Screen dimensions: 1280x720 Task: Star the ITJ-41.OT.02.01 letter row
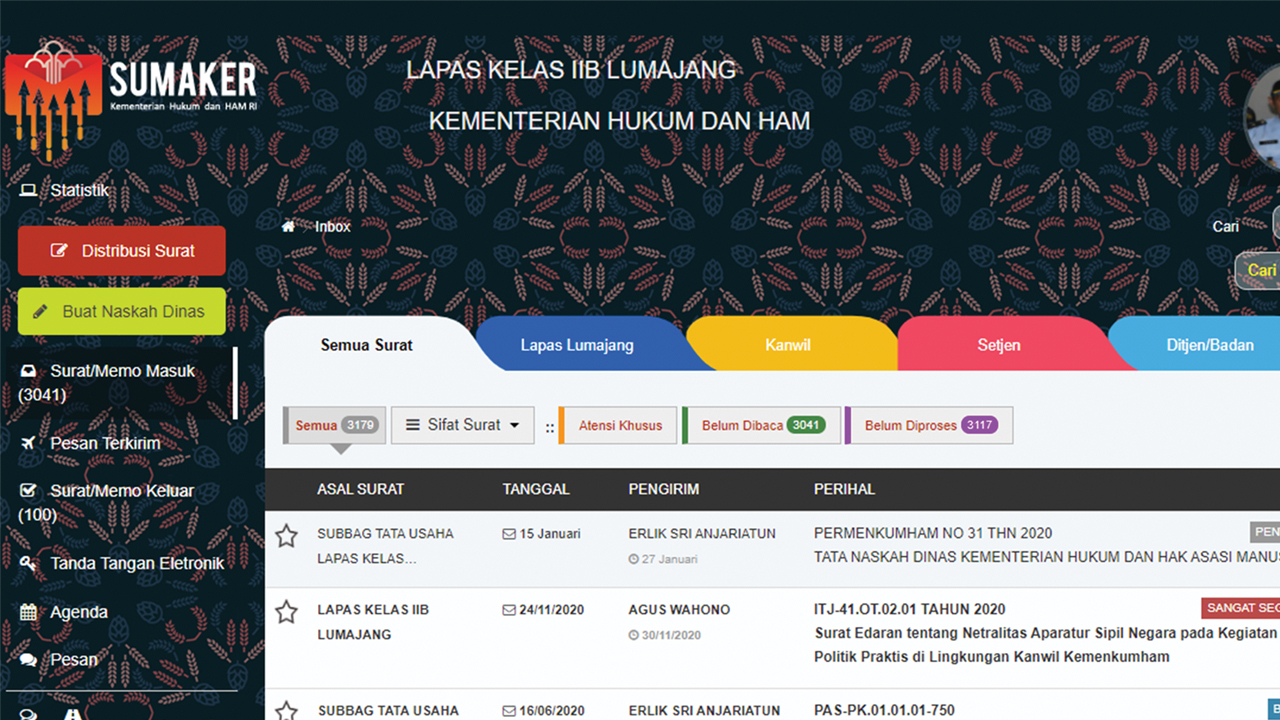(287, 612)
